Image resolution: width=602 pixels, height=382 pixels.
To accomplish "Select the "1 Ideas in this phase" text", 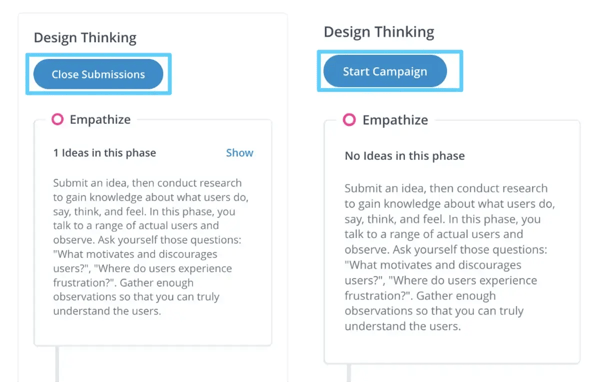I will click(104, 153).
